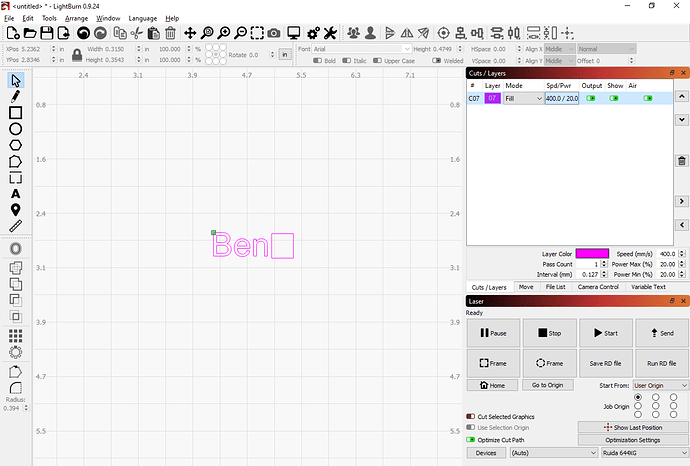
Task: Zoom in on the workspace
Action: tap(224, 33)
